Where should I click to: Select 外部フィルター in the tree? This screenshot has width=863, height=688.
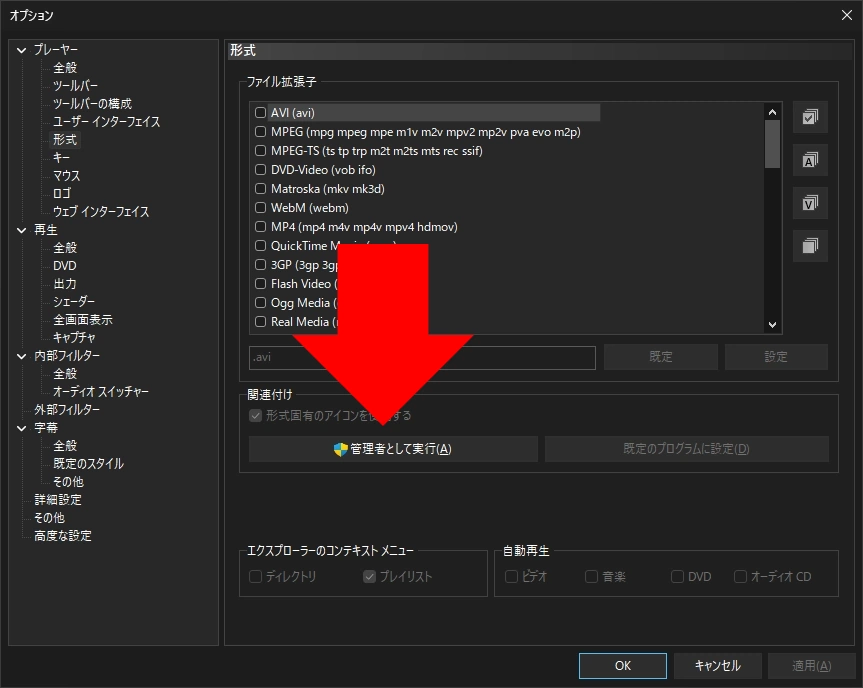(67, 409)
